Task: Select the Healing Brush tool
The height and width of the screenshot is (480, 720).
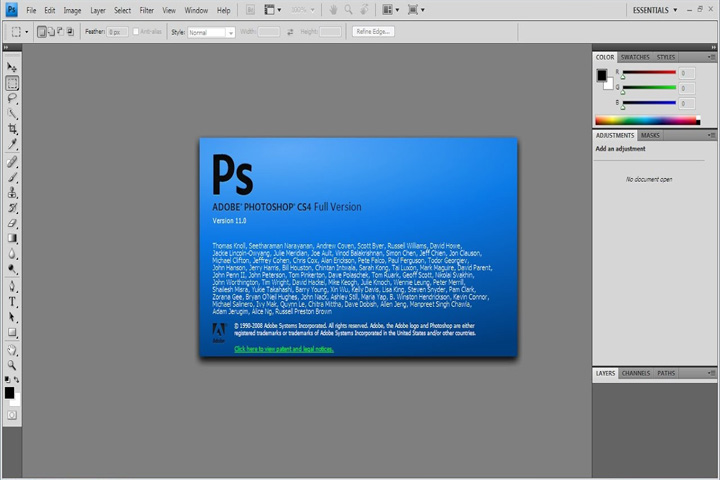Action: 12,162
